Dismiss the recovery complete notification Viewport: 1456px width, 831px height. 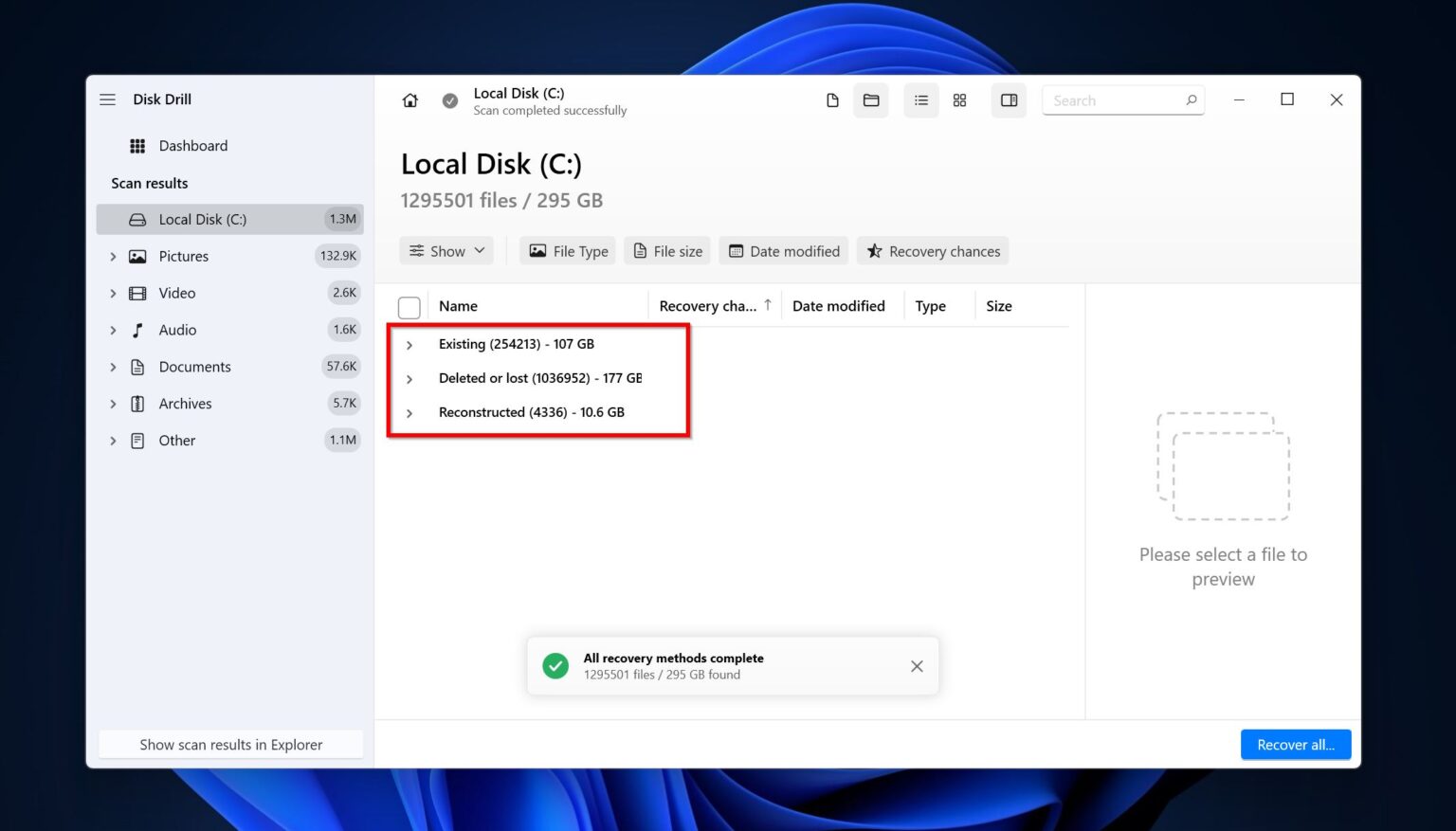[x=916, y=665]
